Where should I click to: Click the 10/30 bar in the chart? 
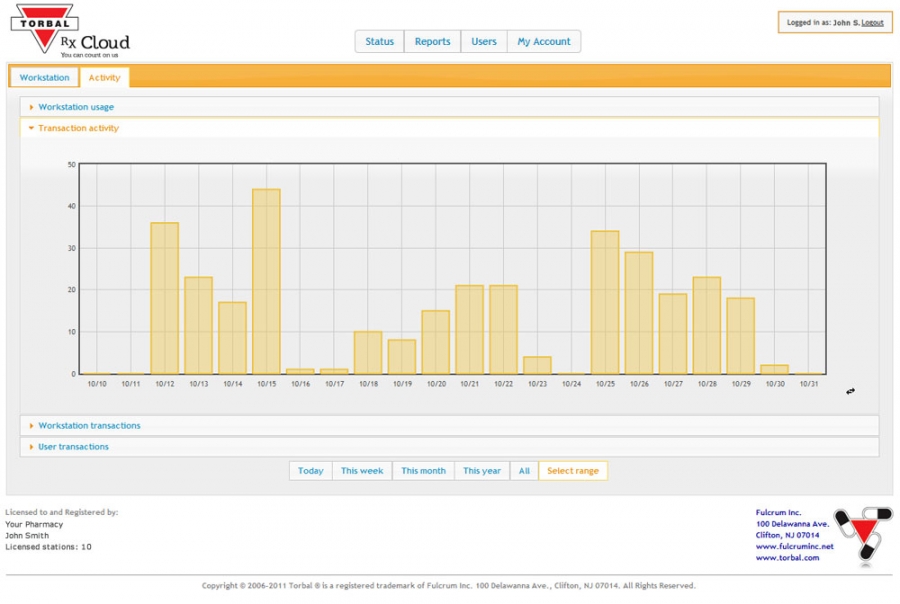pos(774,370)
